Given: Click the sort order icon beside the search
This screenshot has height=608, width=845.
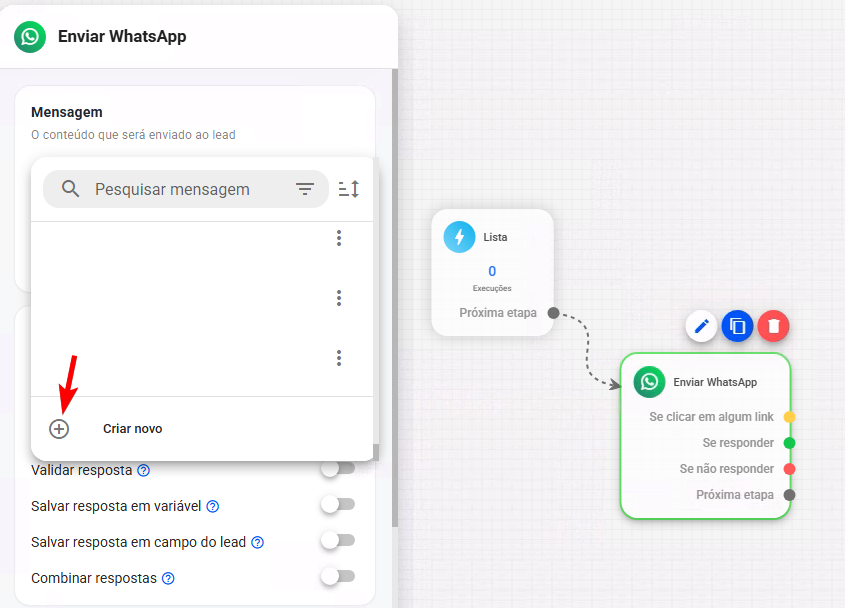Looking at the screenshot, I should pyautogui.click(x=349, y=189).
